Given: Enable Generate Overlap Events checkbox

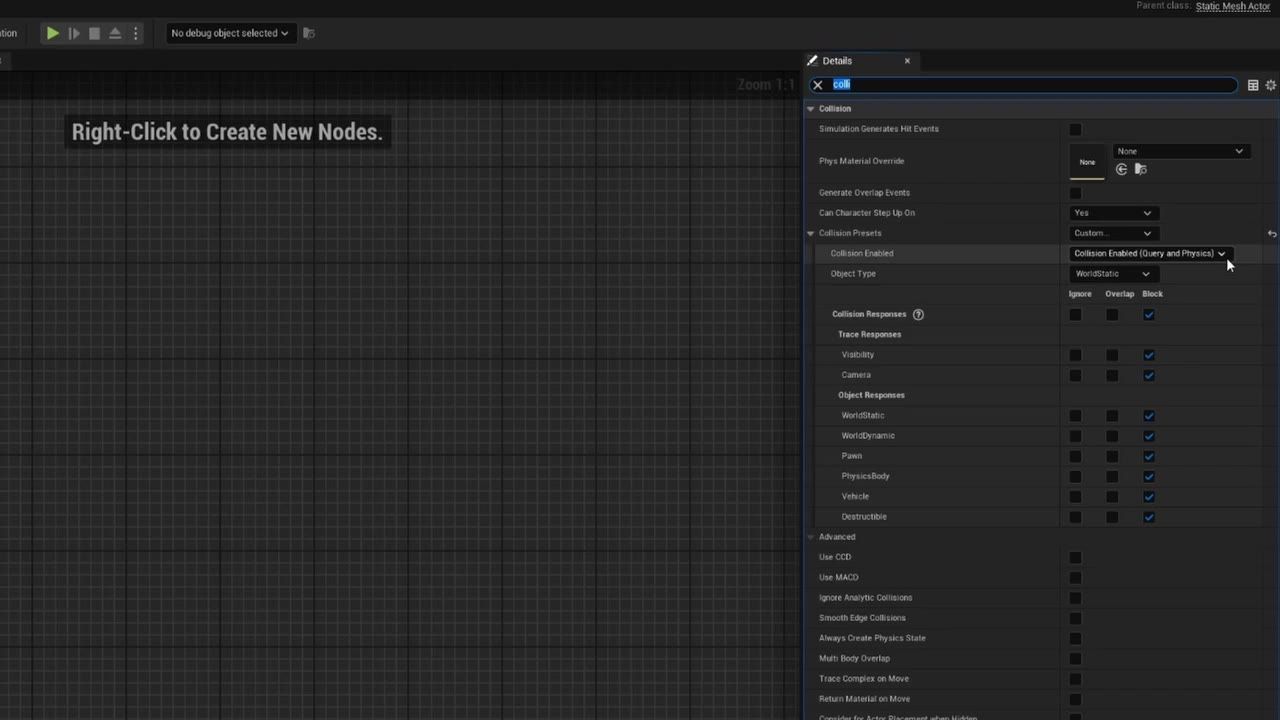Looking at the screenshot, I should click(x=1075, y=193).
